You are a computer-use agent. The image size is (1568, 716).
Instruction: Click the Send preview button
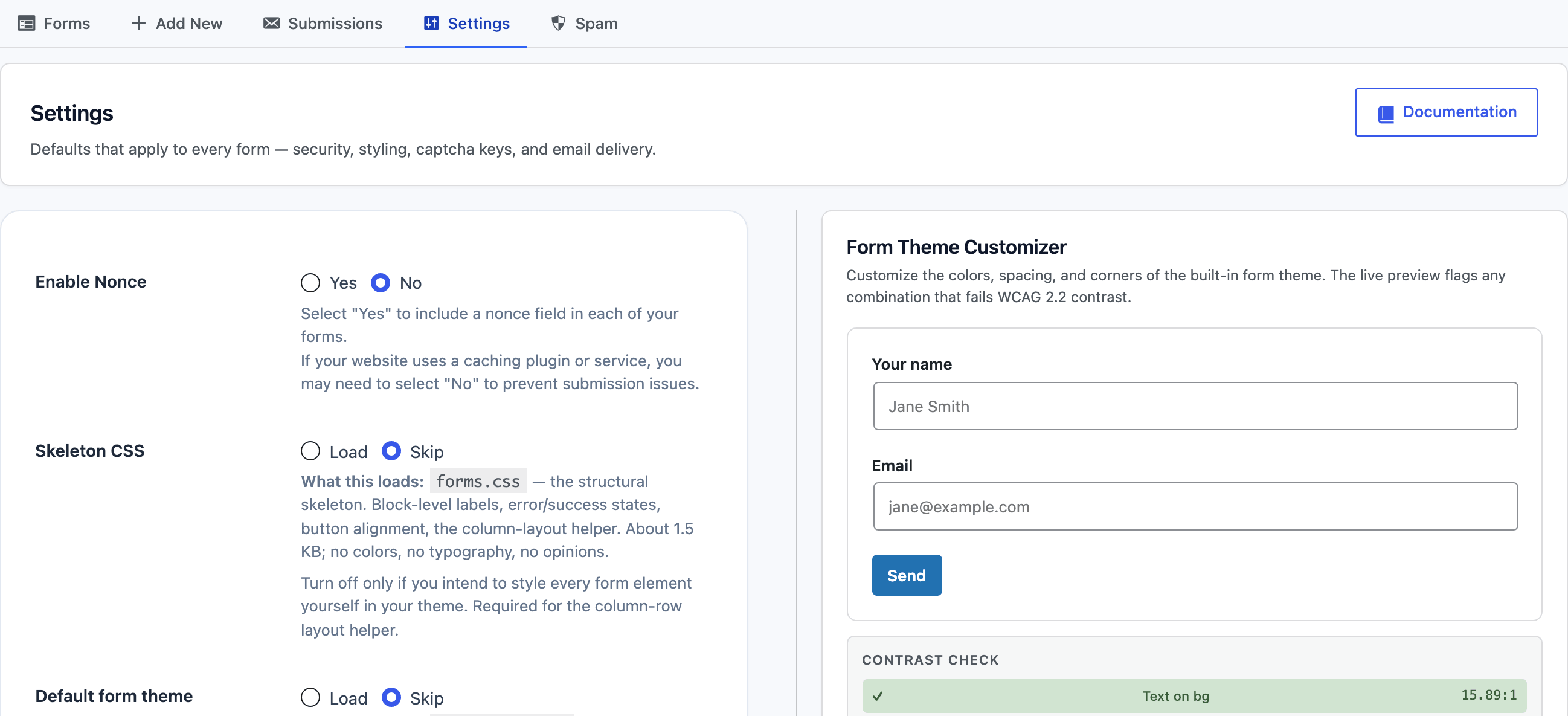pos(907,575)
